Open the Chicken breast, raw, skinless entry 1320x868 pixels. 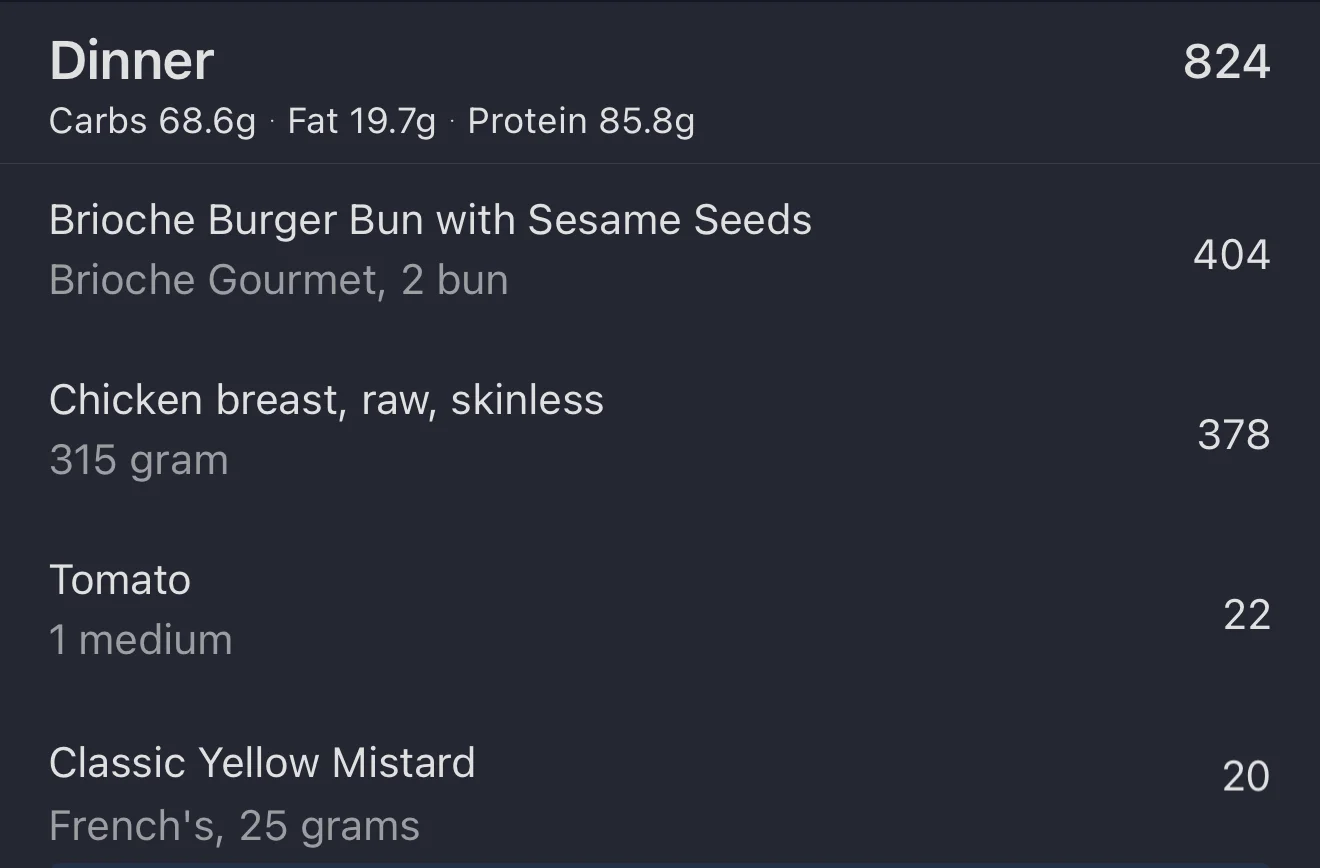pyautogui.click(x=326, y=400)
